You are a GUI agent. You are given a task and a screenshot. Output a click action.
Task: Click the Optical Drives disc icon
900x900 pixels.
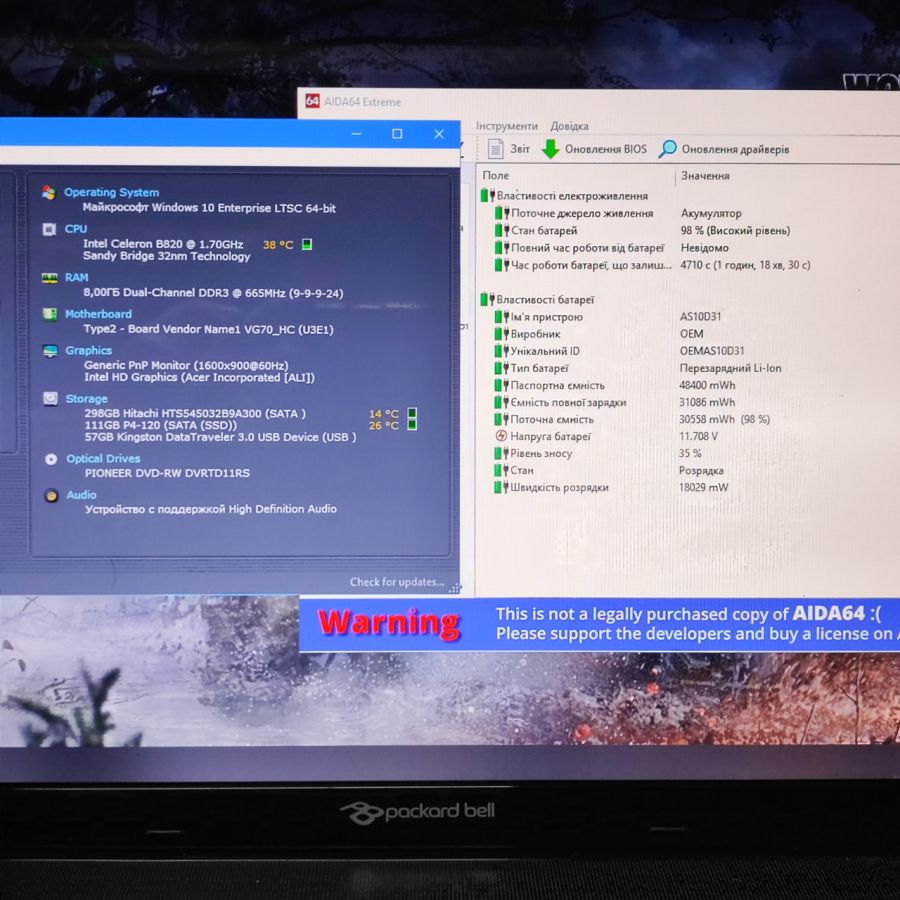tap(51, 459)
